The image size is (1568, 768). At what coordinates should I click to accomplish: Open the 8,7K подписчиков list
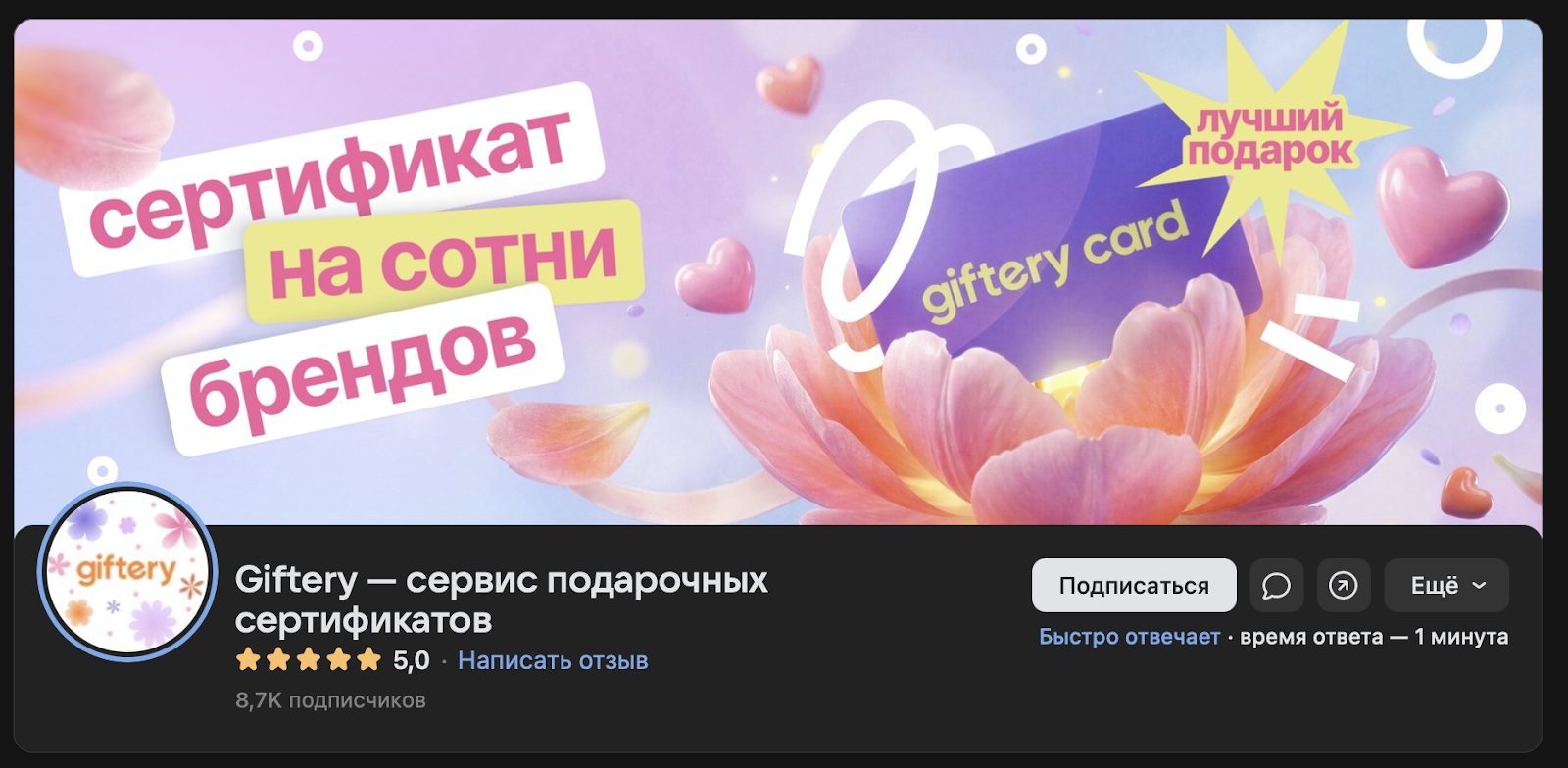click(x=330, y=700)
